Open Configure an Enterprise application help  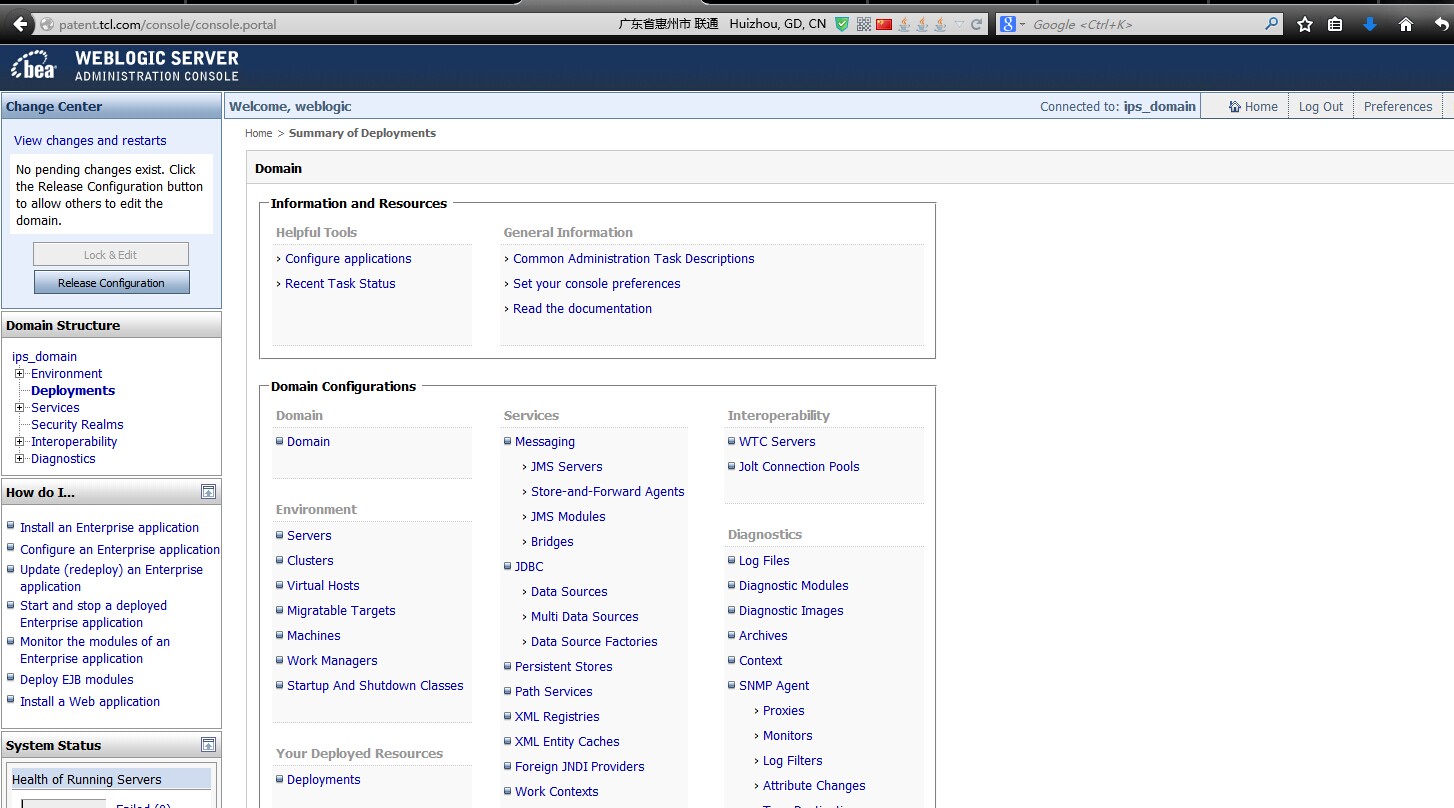(120, 550)
